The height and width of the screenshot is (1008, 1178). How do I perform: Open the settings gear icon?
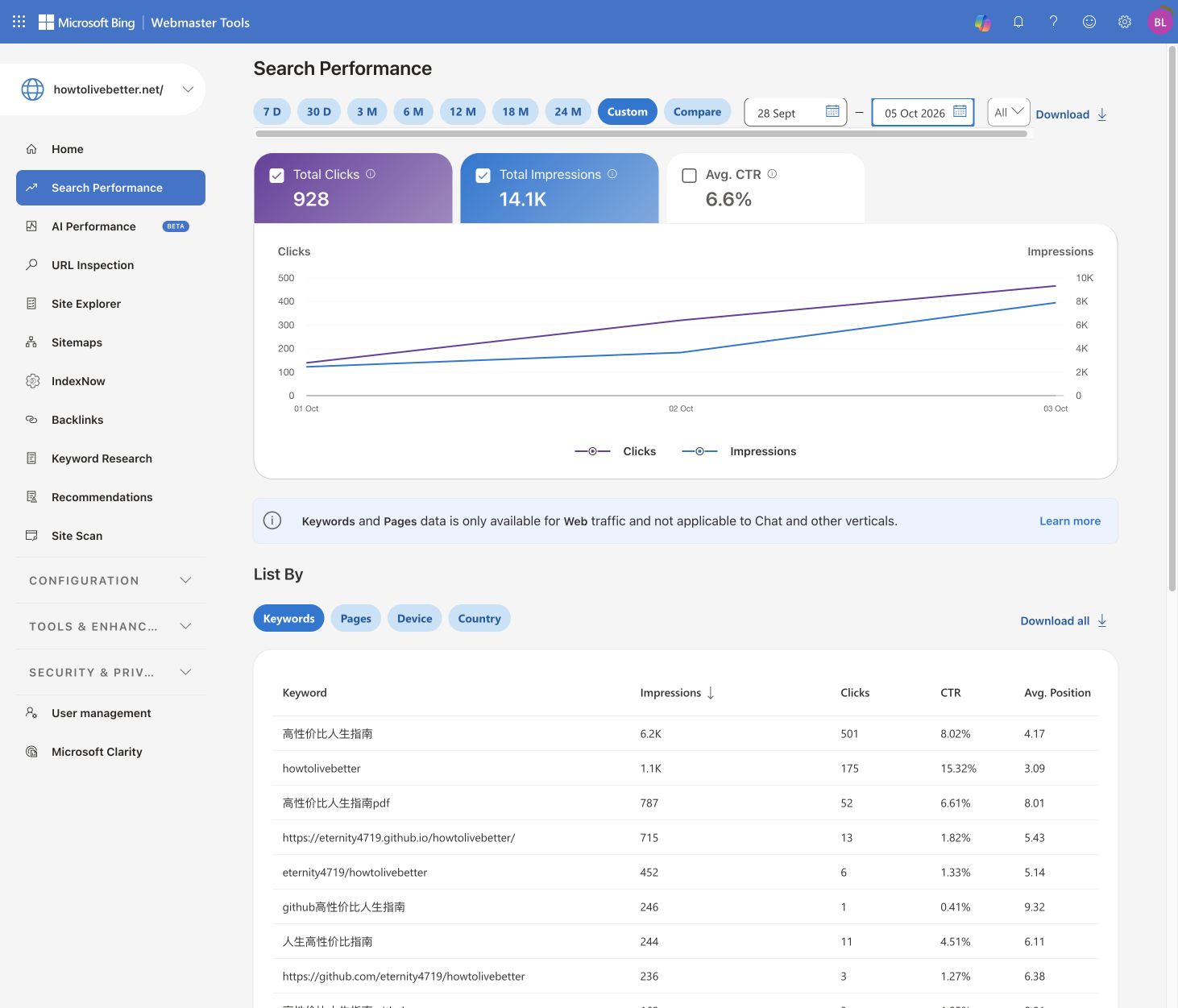(x=1125, y=23)
